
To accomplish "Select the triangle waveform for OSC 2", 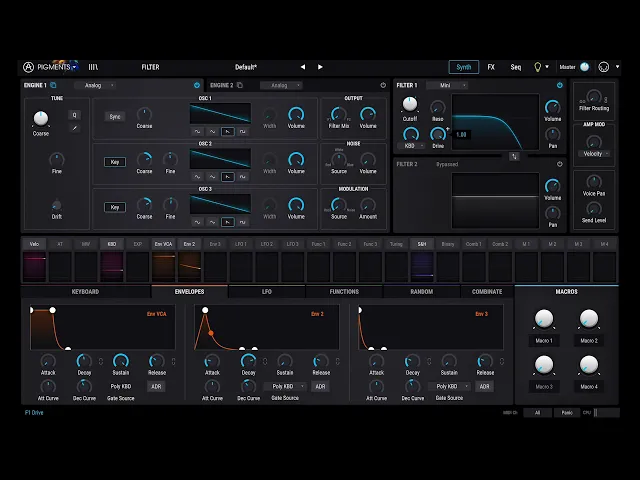I will pos(212,177).
